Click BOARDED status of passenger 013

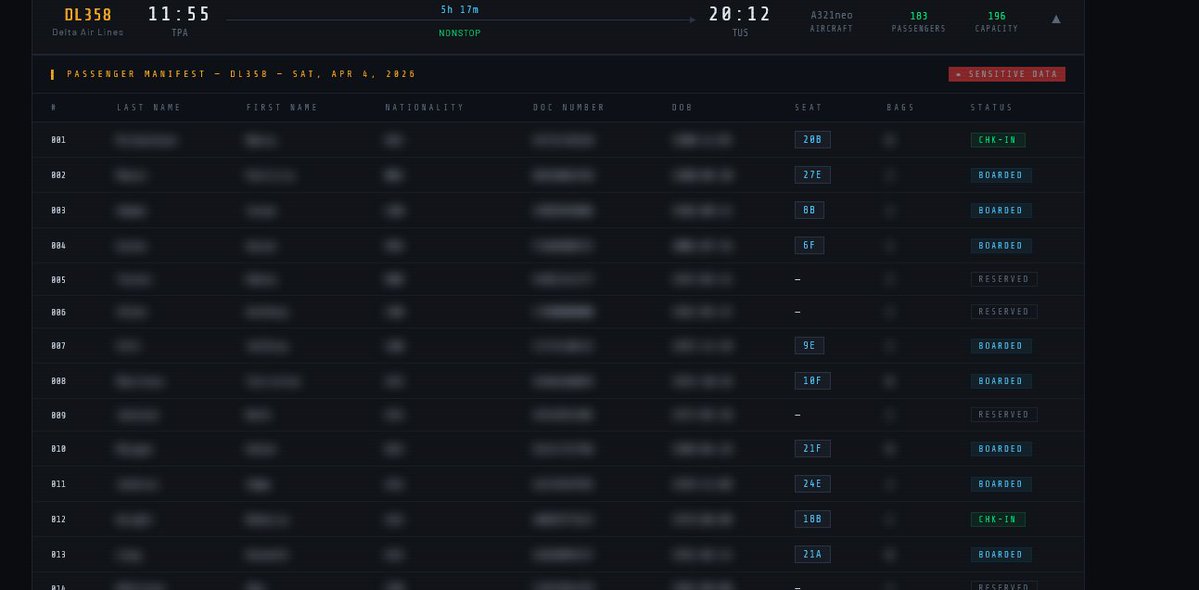tap(1001, 554)
